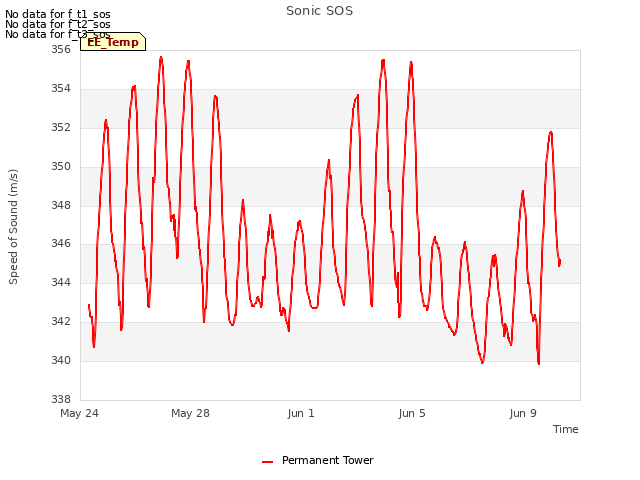Click the 'Jun 5' x-axis tick label
The height and width of the screenshot is (480, 640).
pyautogui.click(x=412, y=413)
